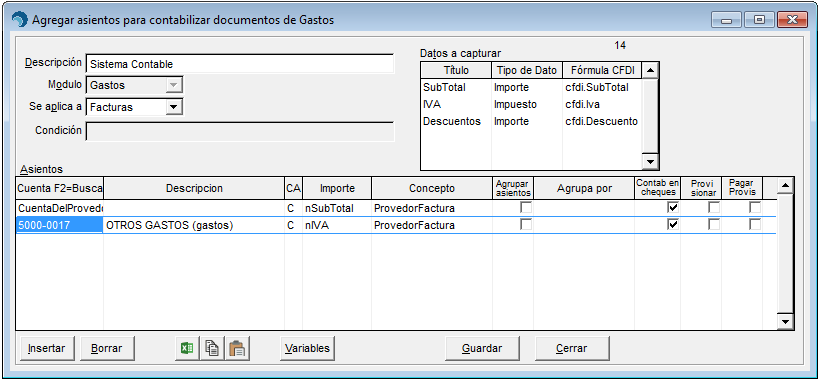
Task: Click the Agrupa por column header
Action: 584,188
